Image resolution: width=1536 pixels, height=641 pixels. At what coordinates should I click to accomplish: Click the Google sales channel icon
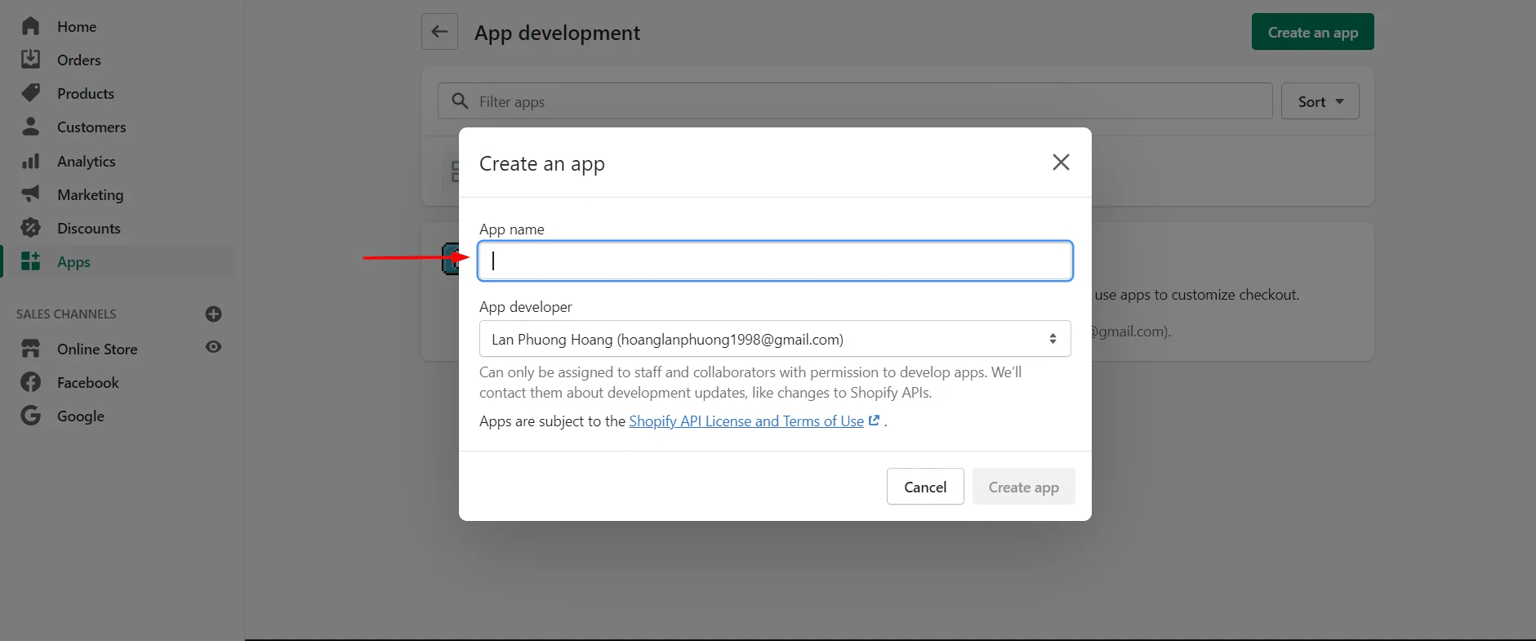31,416
